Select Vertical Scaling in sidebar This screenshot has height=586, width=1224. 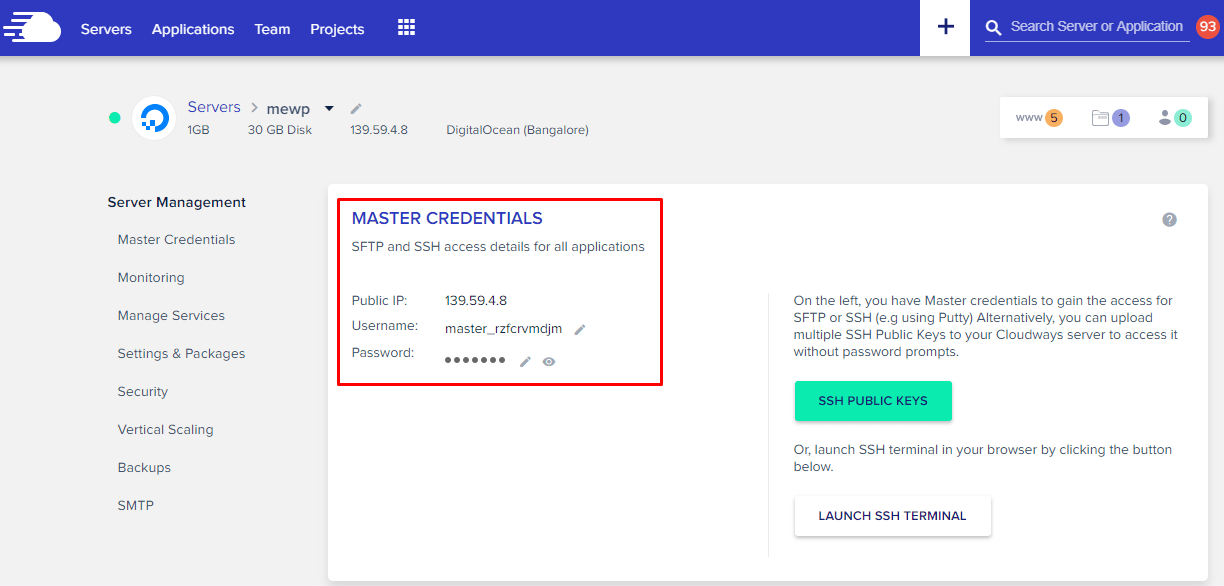click(165, 429)
